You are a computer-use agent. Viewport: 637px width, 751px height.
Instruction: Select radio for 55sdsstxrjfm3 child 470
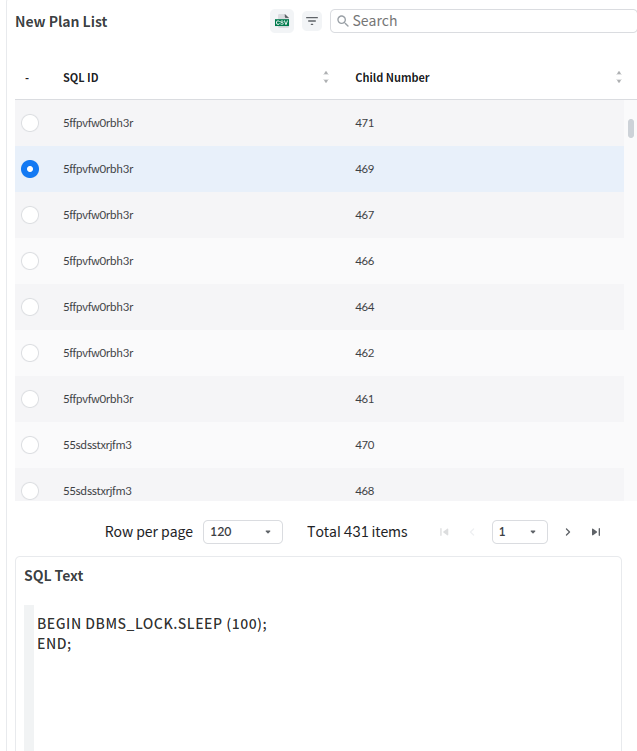point(30,445)
